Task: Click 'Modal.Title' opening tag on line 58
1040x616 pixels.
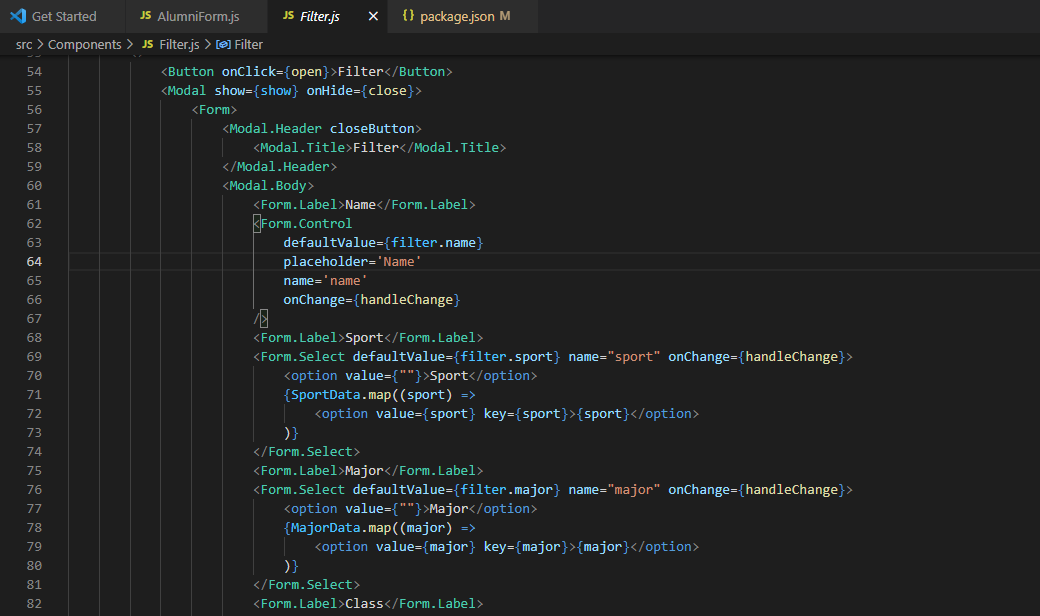Action: (302, 148)
